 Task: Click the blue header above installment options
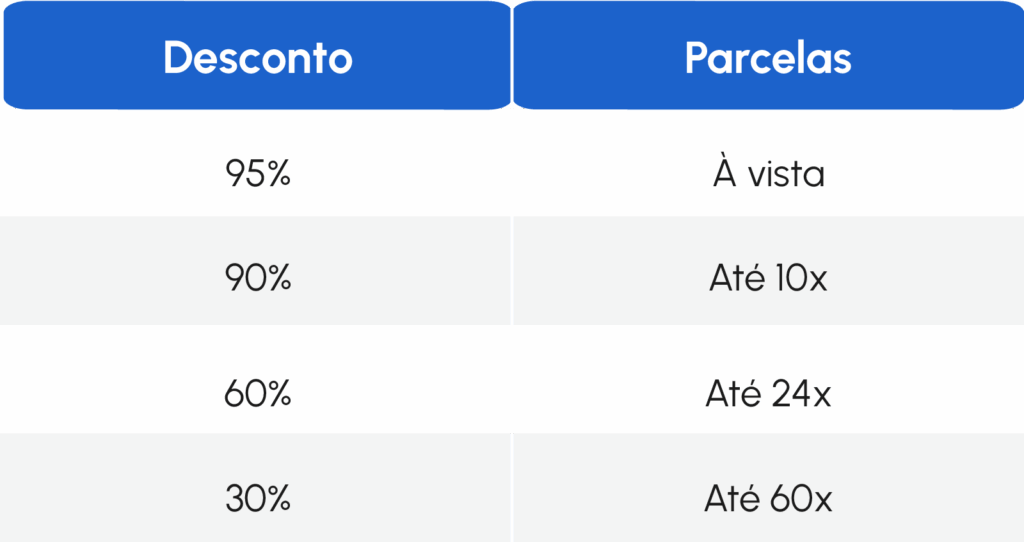click(768, 57)
